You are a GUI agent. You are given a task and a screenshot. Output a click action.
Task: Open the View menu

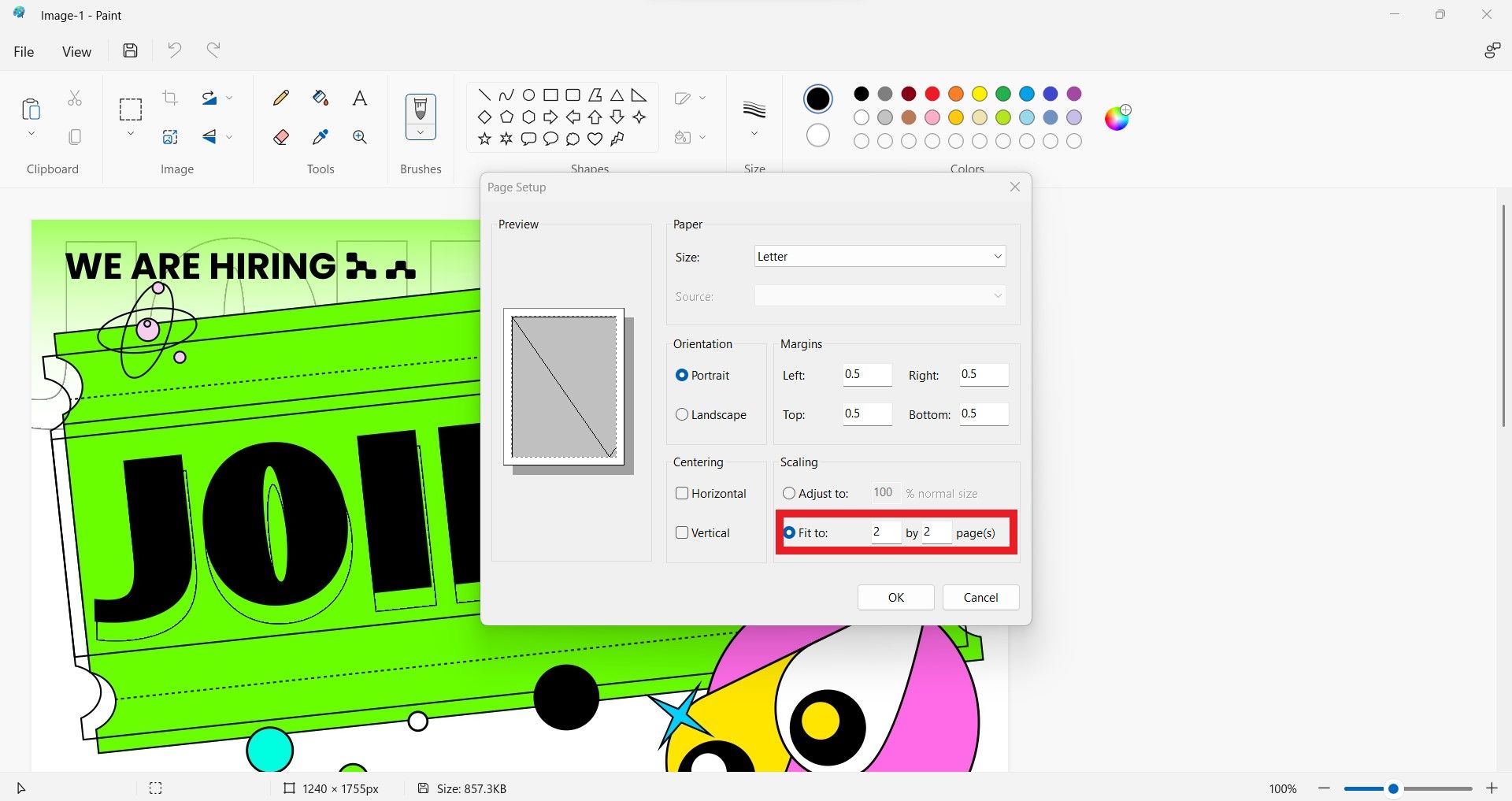click(76, 51)
